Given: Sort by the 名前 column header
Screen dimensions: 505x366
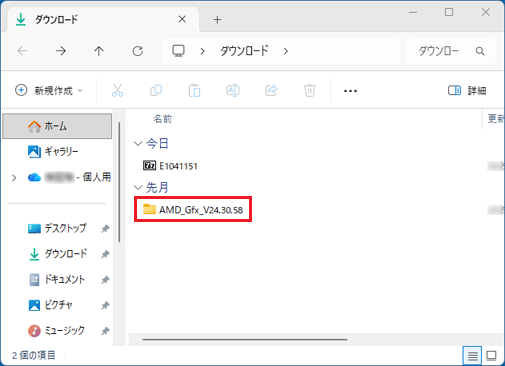Looking at the screenshot, I should tap(162, 119).
